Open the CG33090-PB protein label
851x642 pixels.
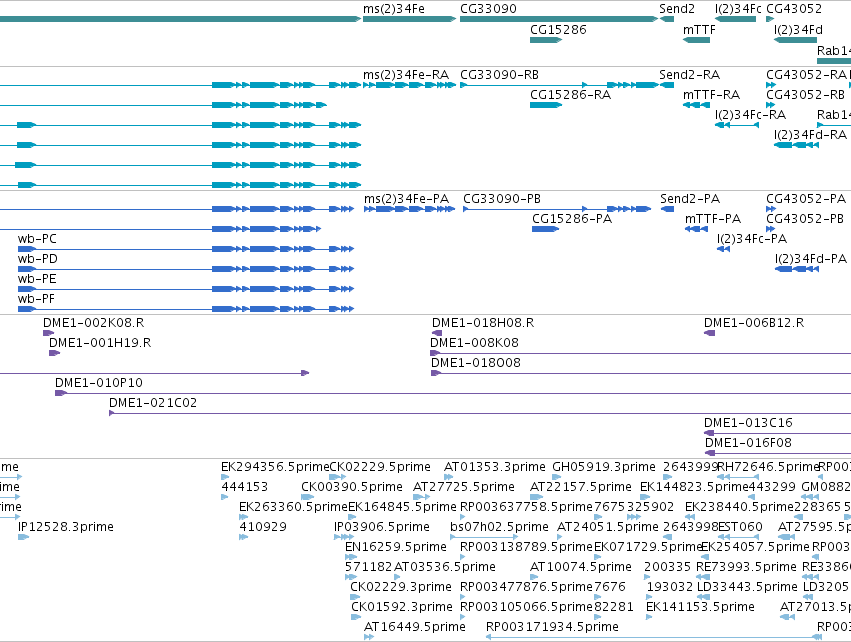pos(502,199)
